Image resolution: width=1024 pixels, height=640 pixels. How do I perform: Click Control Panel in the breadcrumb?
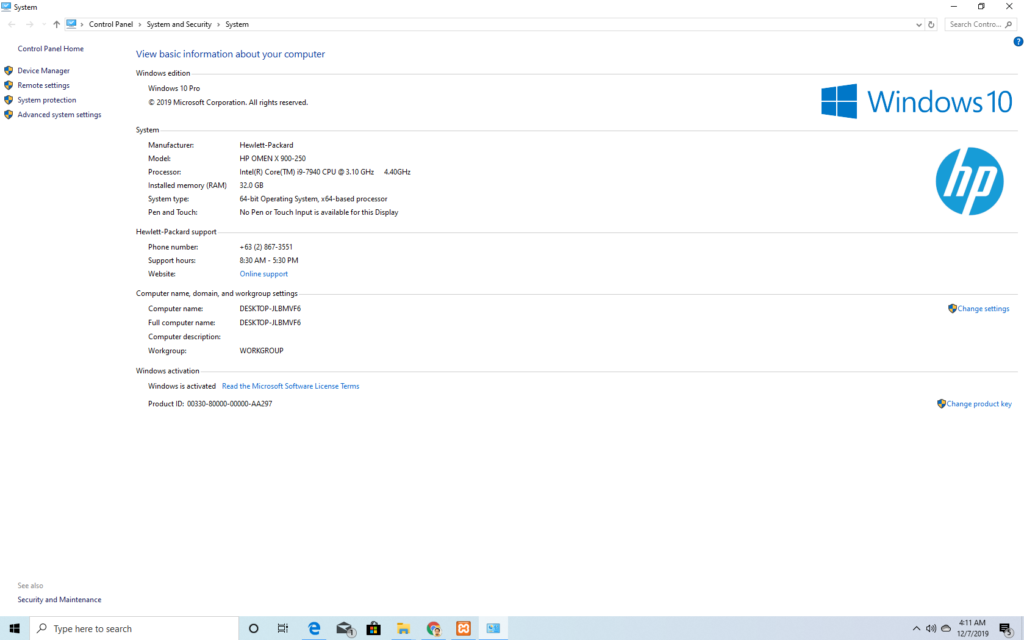(x=110, y=24)
